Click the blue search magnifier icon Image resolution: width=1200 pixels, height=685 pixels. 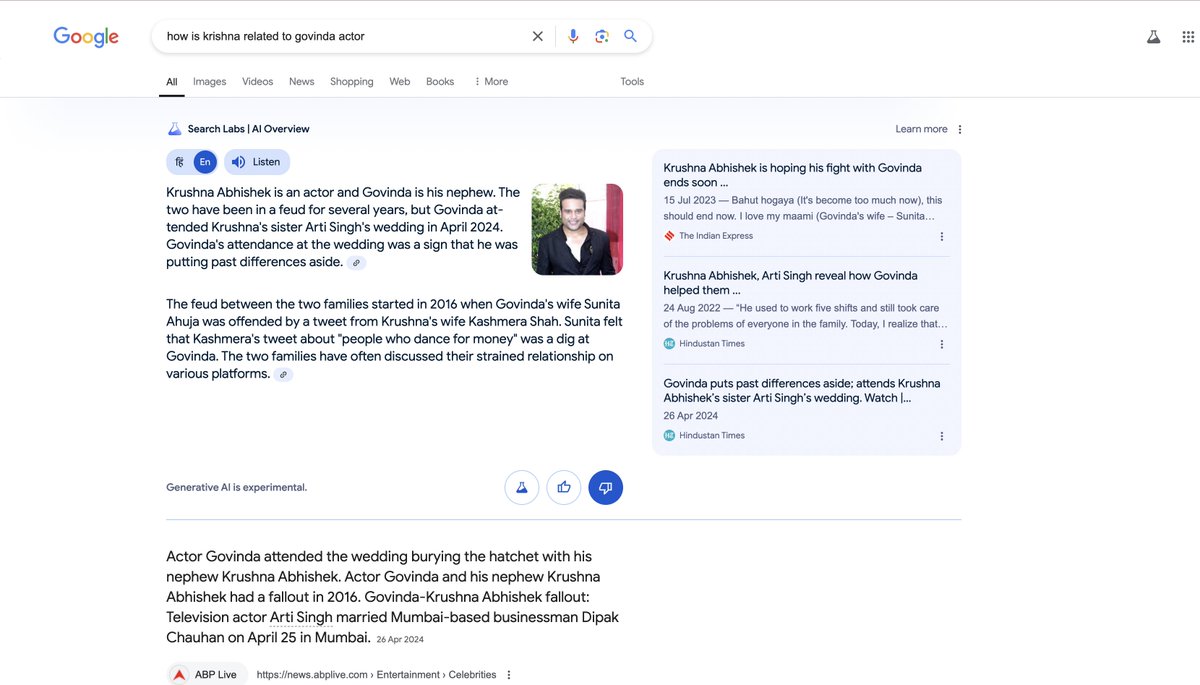[630, 36]
